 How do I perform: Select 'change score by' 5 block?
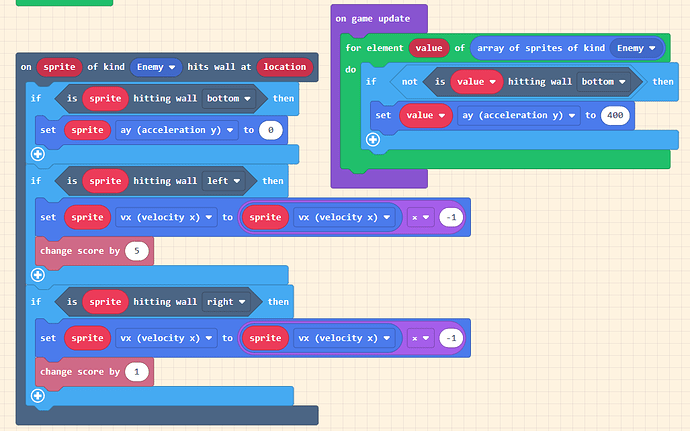(x=80, y=251)
